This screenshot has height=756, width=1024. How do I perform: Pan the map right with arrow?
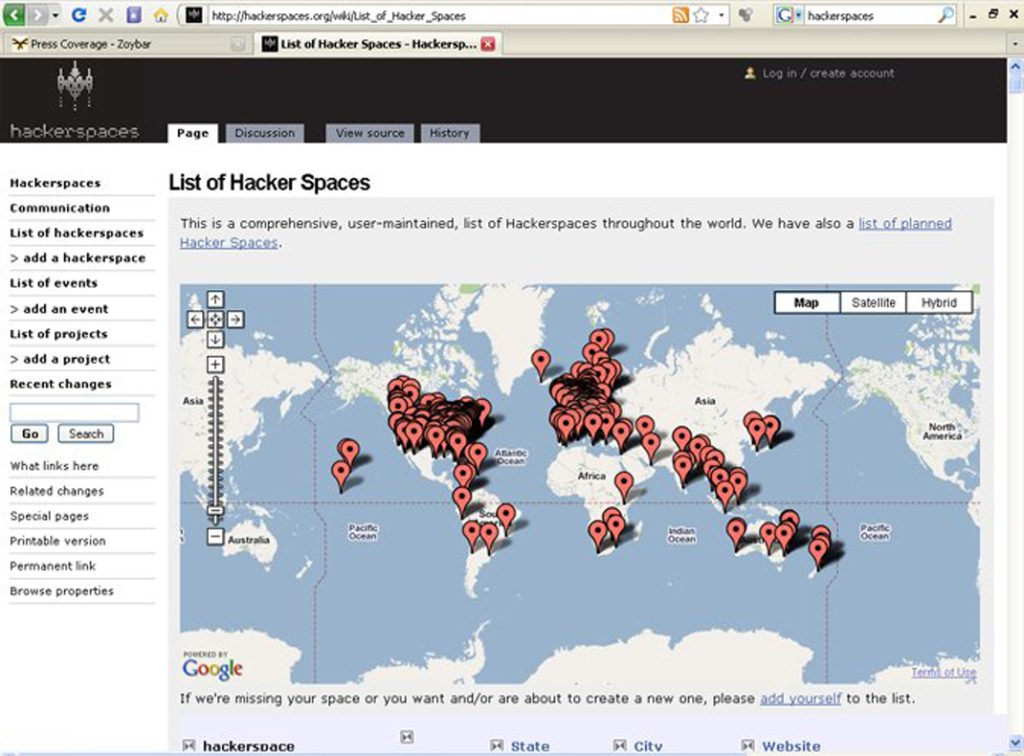click(x=235, y=320)
